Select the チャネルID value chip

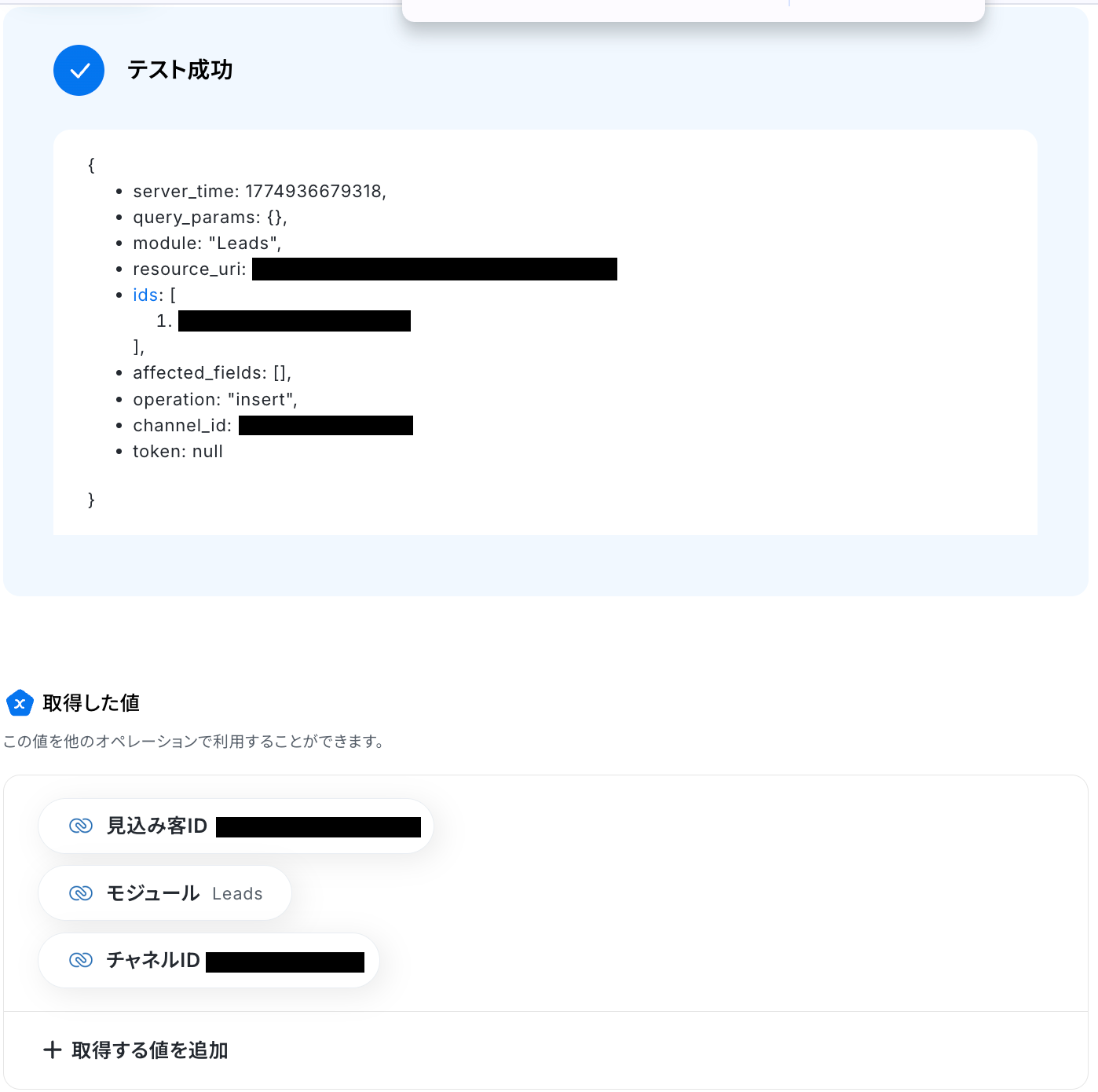pos(209,960)
